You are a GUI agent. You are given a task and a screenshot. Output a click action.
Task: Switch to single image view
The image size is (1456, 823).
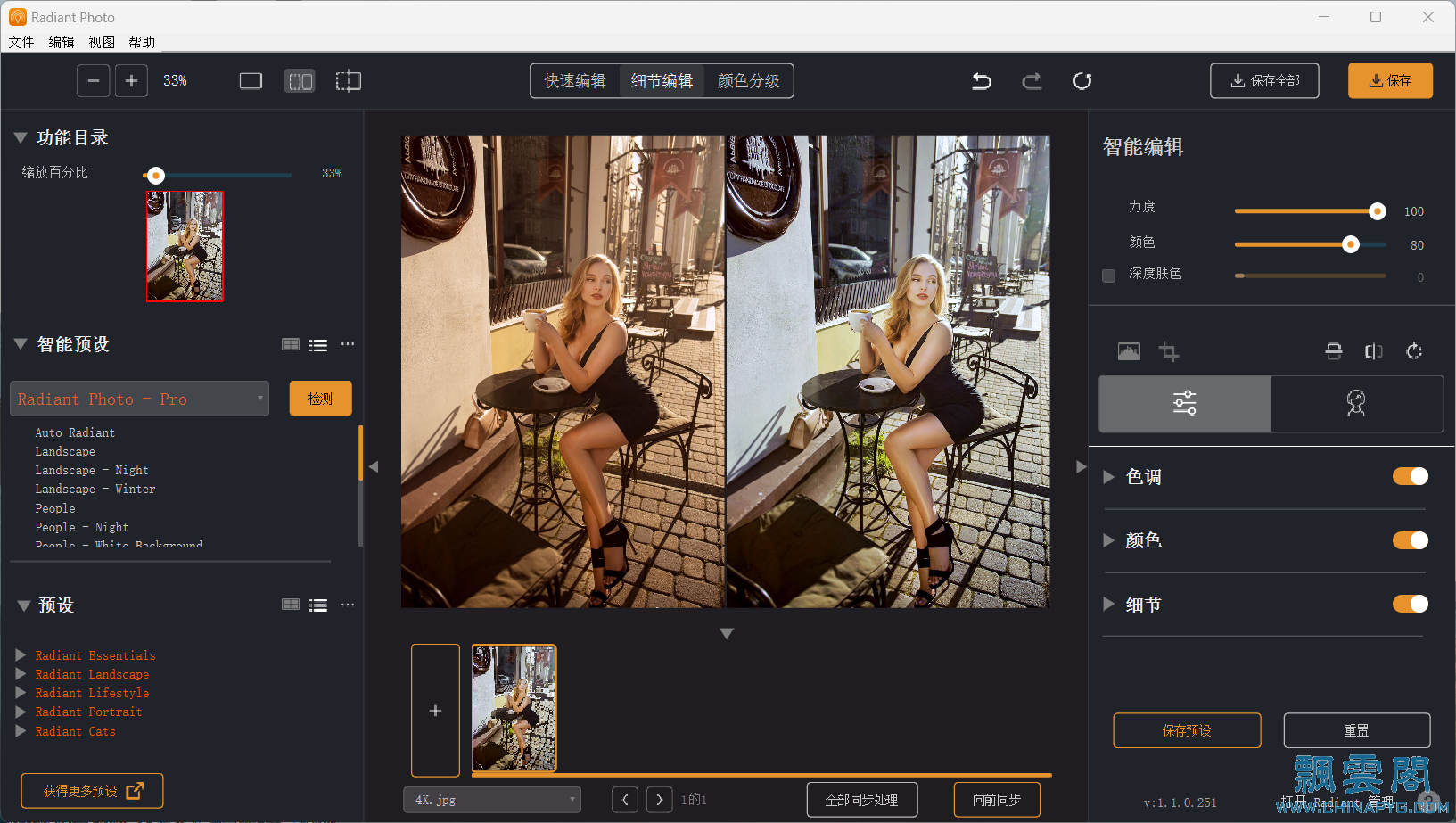[x=251, y=81]
